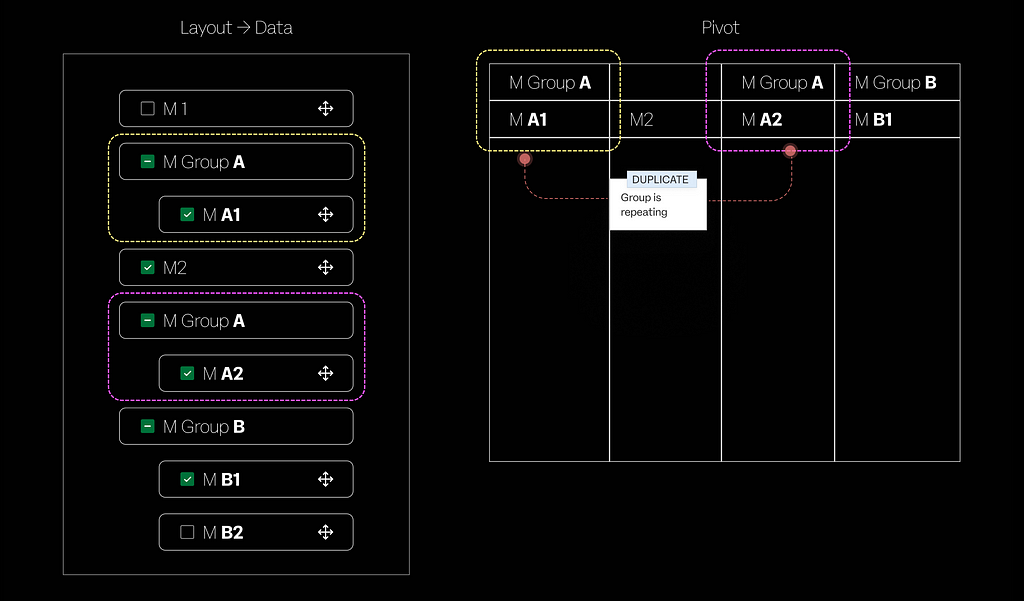This screenshot has width=1024, height=601.
Task: Click the pivot header M Group A above M A1
Action: coord(550,82)
